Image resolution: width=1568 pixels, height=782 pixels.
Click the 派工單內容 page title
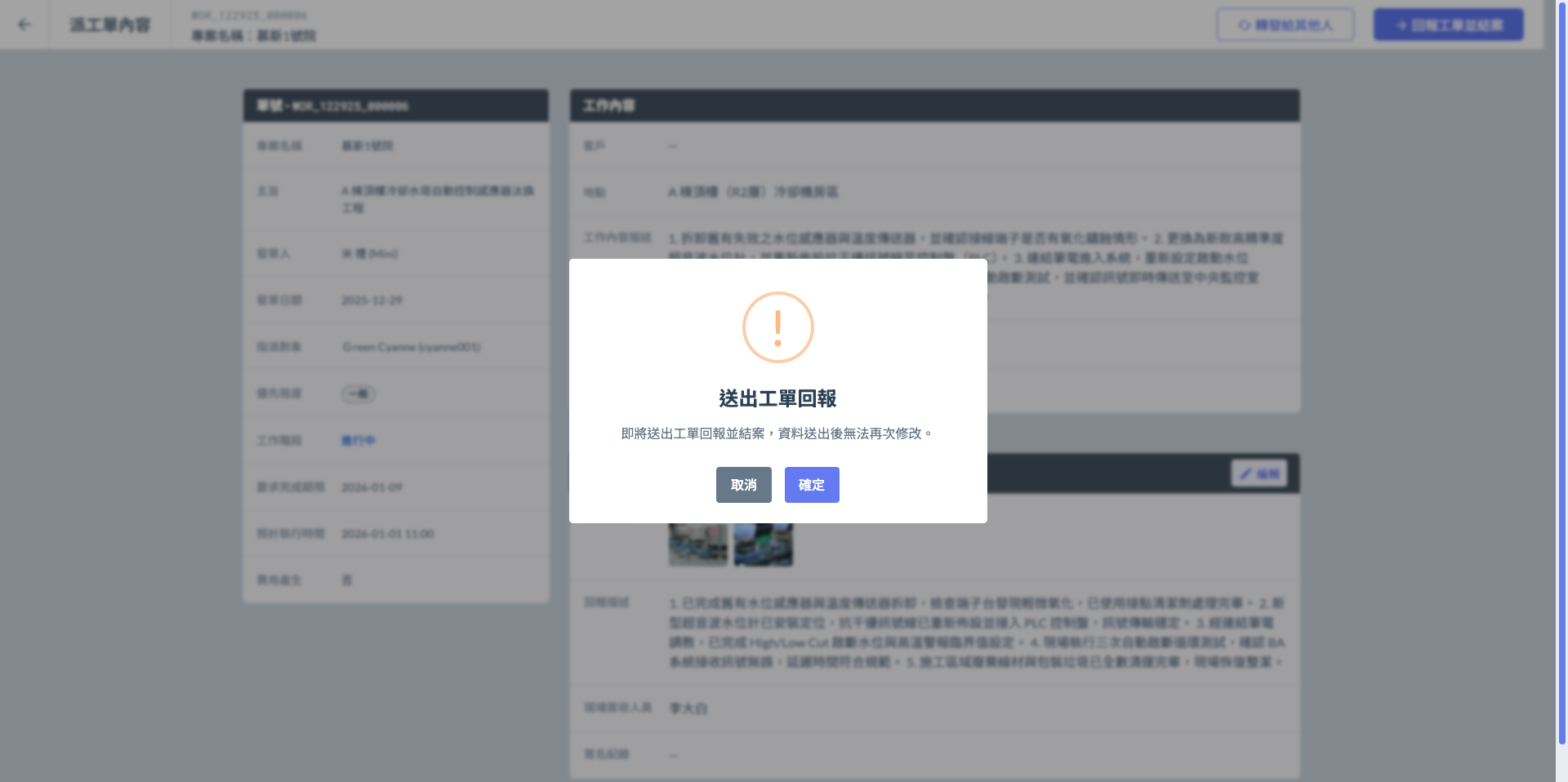coord(110,24)
